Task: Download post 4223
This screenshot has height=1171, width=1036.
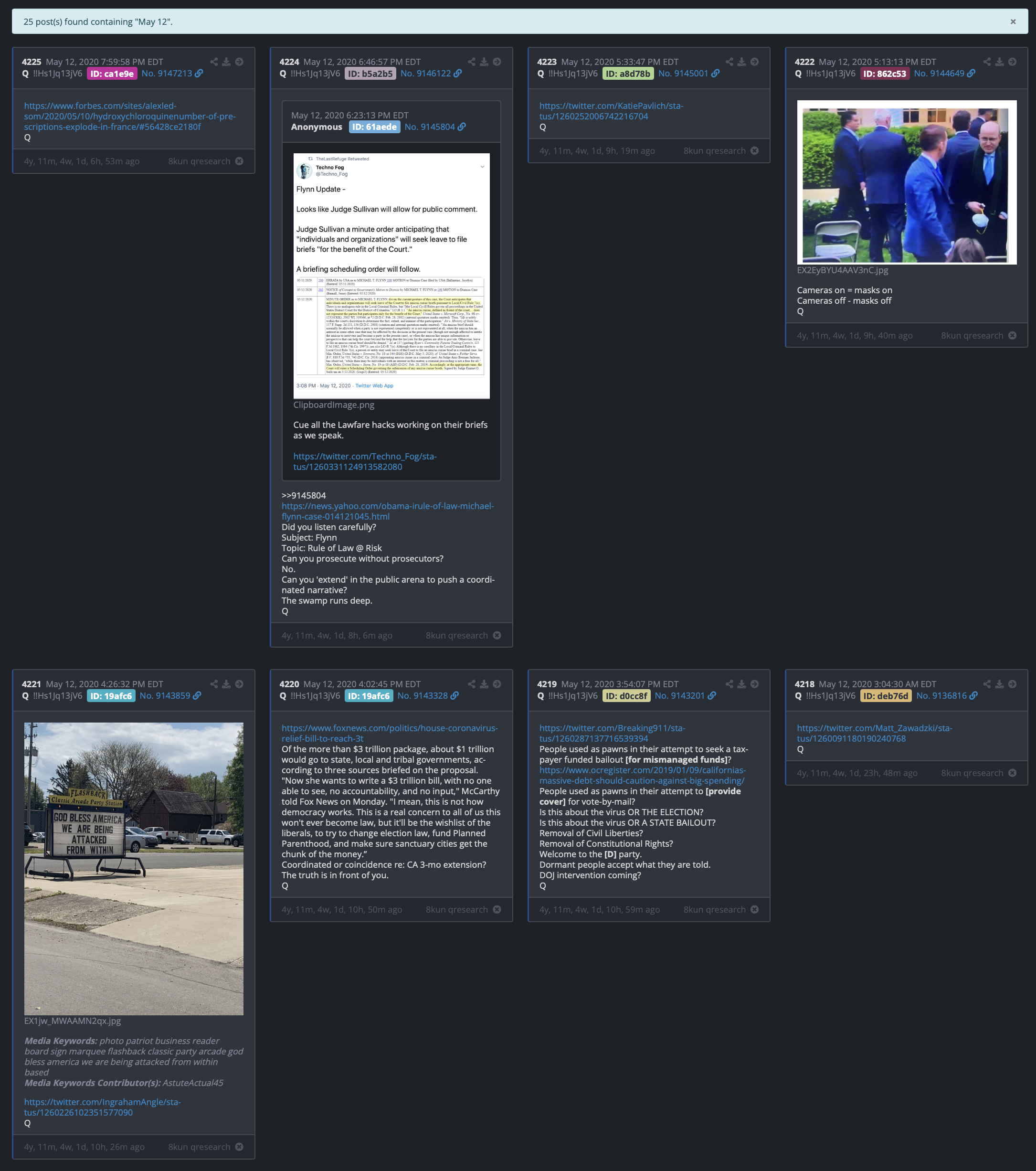Action: (x=741, y=62)
